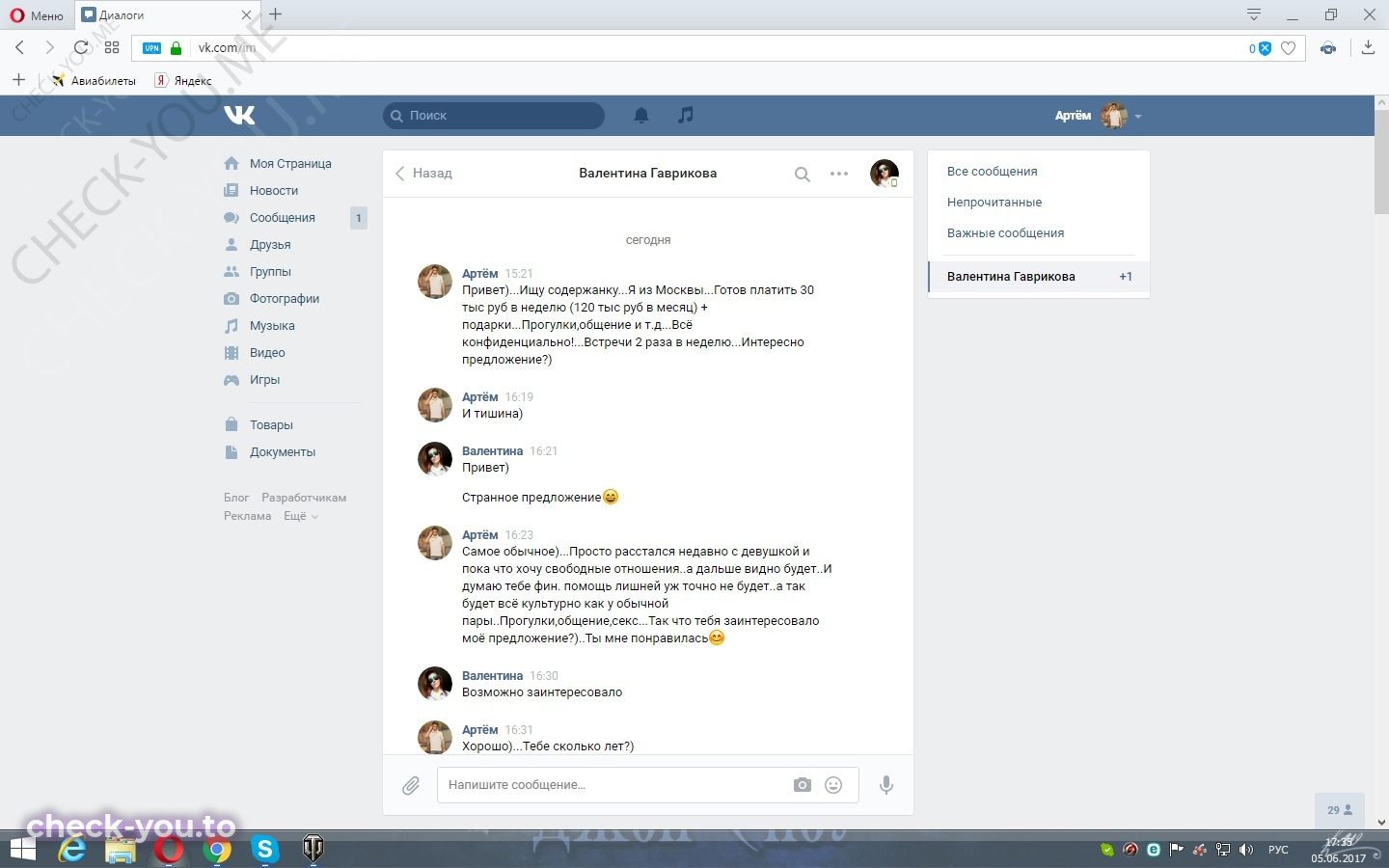Open Opera tab menu icon at top right
This screenshot has width=1389, height=868.
coord(1254,14)
